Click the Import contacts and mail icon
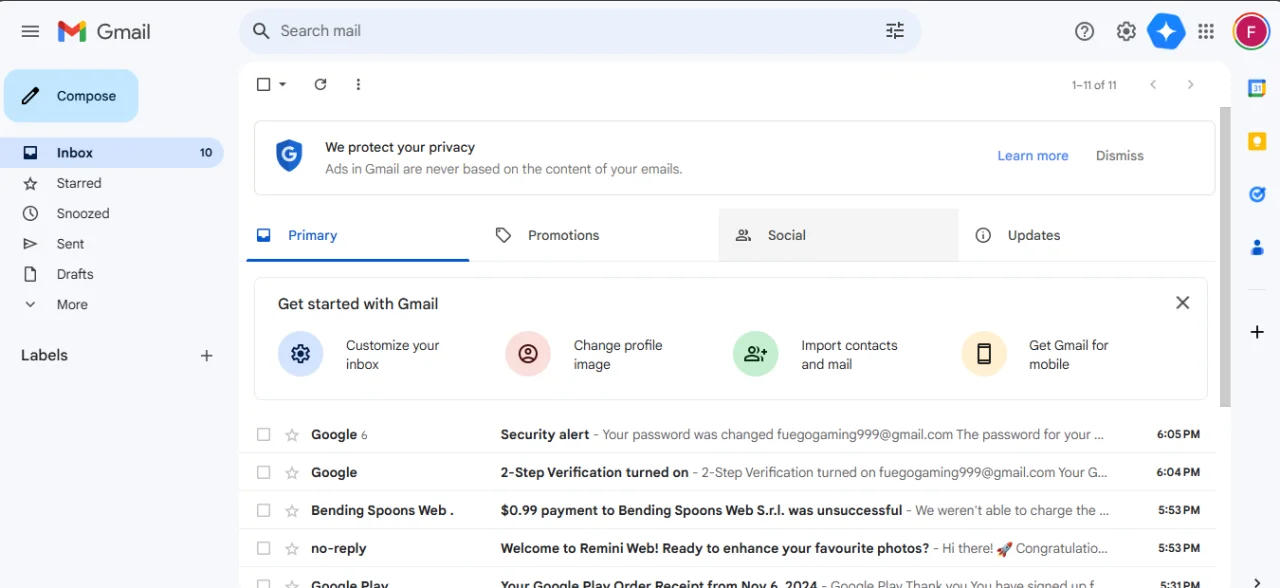 tap(756, 354)
